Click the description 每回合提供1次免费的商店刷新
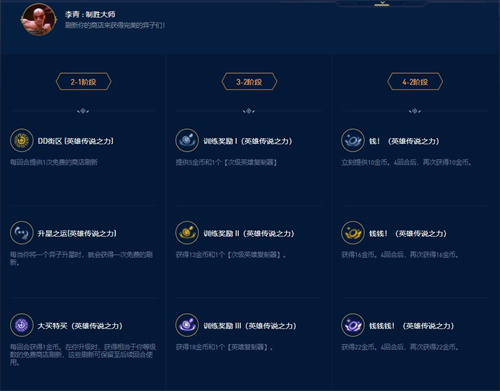The height and width of the screenshot is (391, 500). [x=54, y=162]
